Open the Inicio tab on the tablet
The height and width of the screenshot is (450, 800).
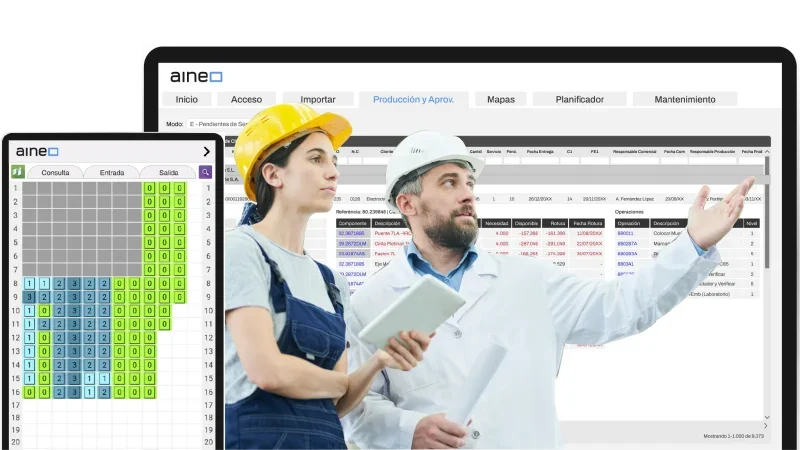(187, 99)
